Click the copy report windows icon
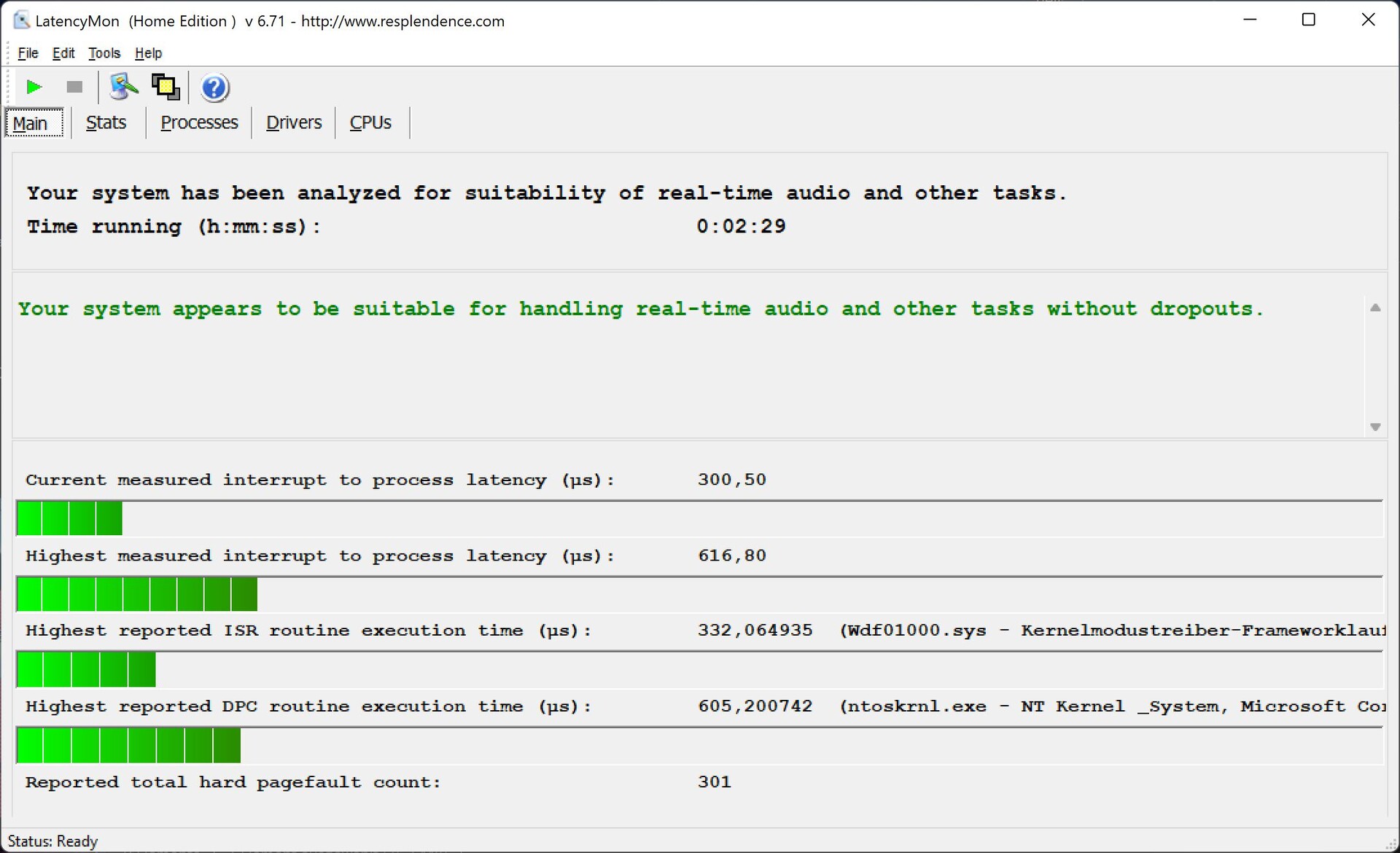1400x853 pixels. [x=166, y=87]
